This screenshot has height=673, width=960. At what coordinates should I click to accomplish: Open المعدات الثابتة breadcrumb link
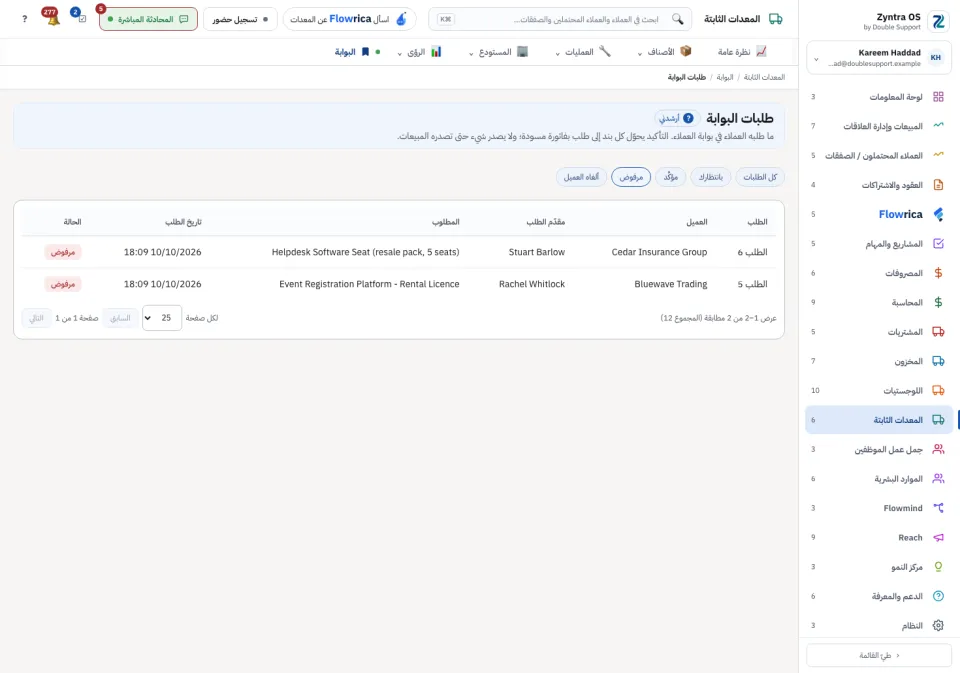764,77
